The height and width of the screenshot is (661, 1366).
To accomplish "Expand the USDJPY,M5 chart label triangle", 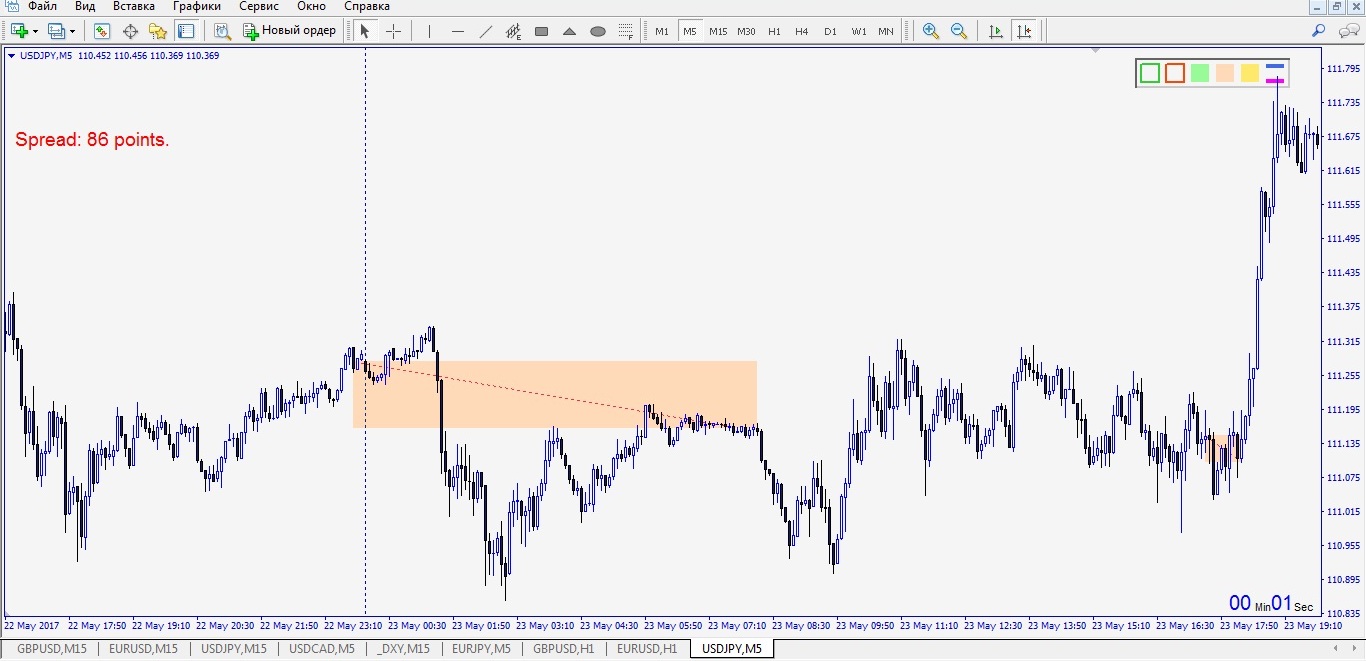I will pos(11,56).
